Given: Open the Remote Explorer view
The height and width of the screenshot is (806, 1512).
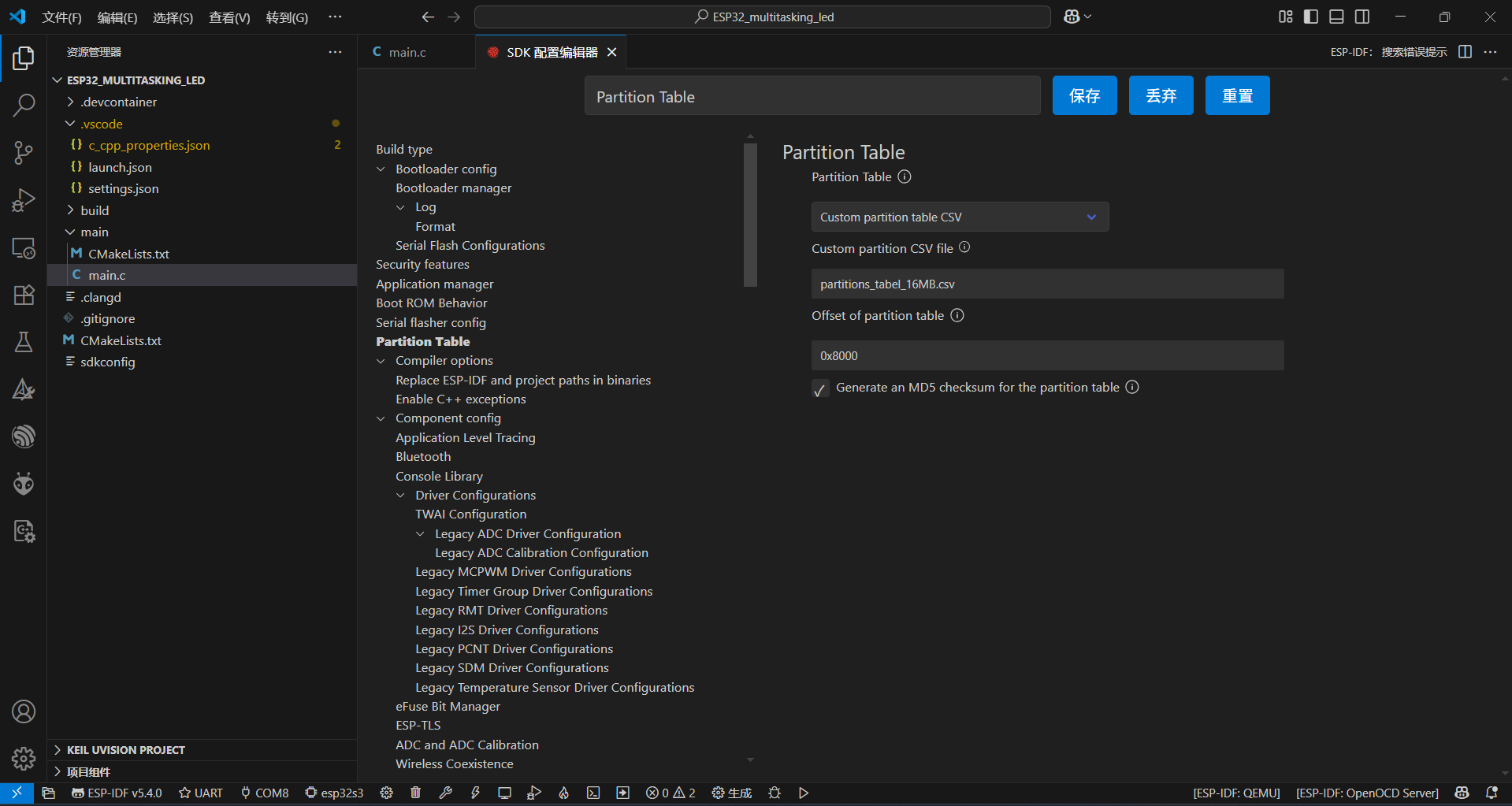Looking at the screenshot, I should click(24, 247).
